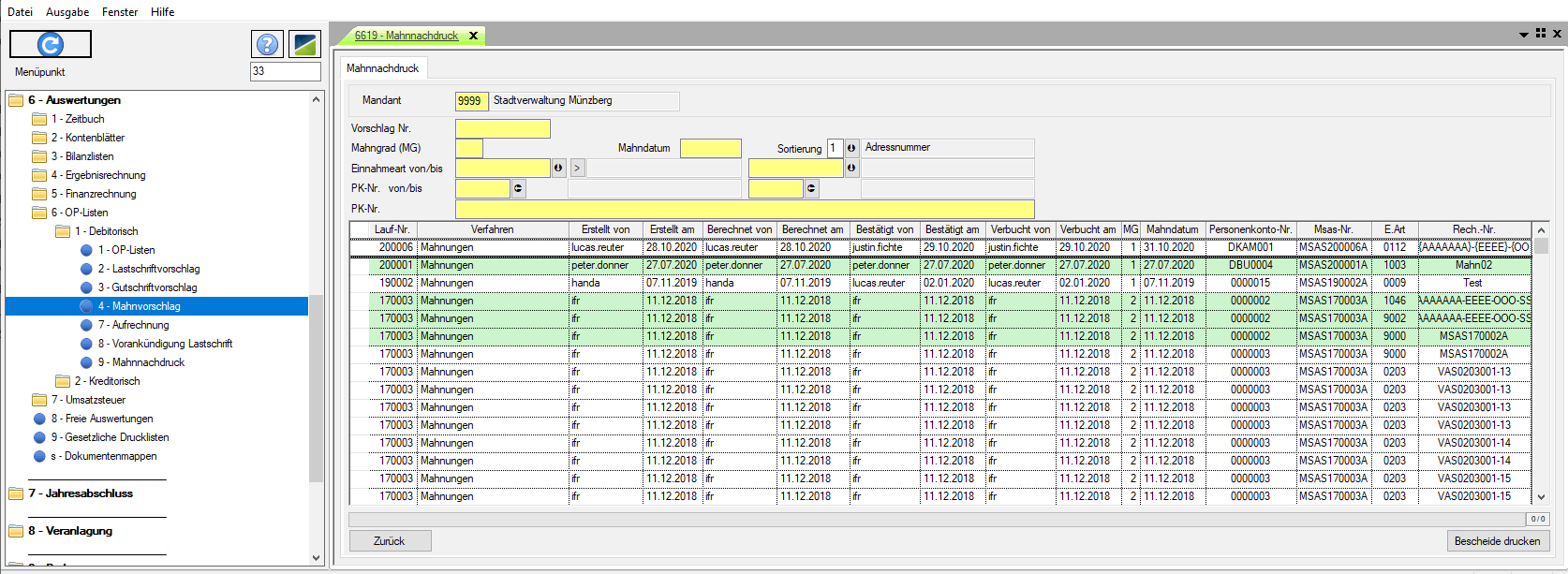Open lookup next to Sortierung field
Screen dimensions: 1568x574
[851, 148]
